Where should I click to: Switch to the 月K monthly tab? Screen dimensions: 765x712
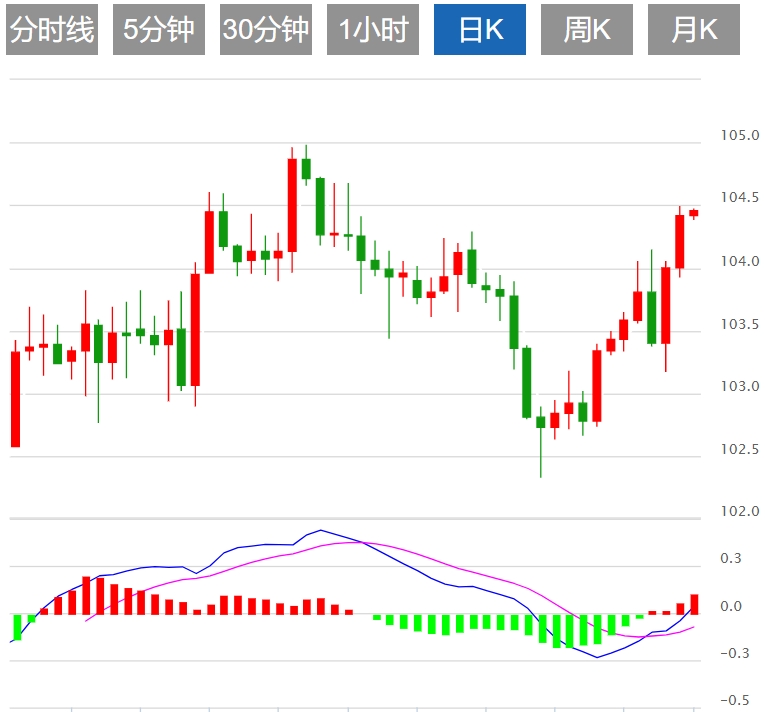click(693, 29)
